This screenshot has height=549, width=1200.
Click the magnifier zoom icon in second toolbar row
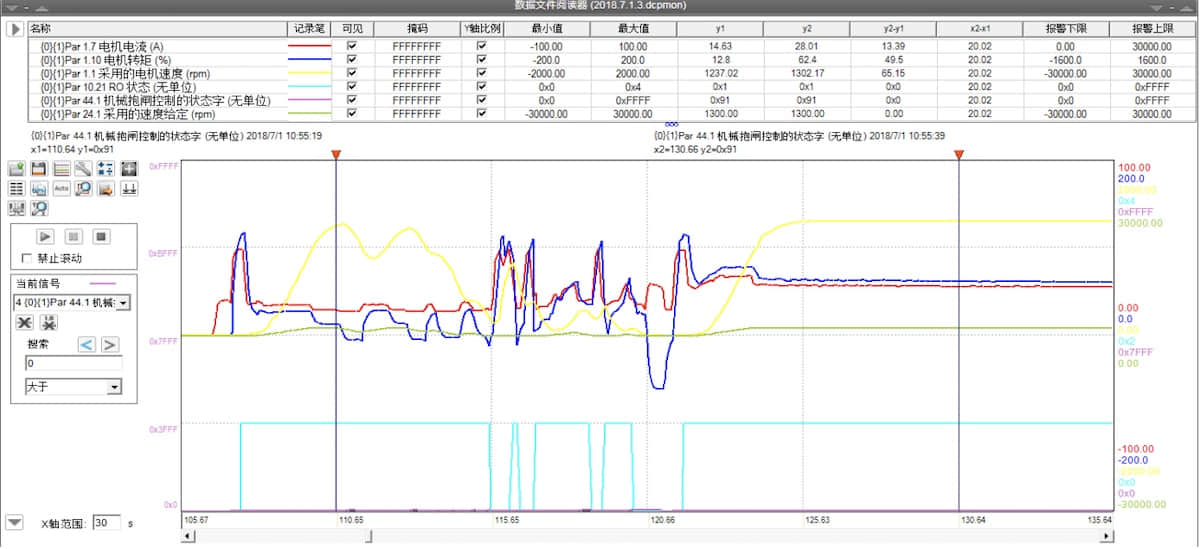(x=83, y=188)
